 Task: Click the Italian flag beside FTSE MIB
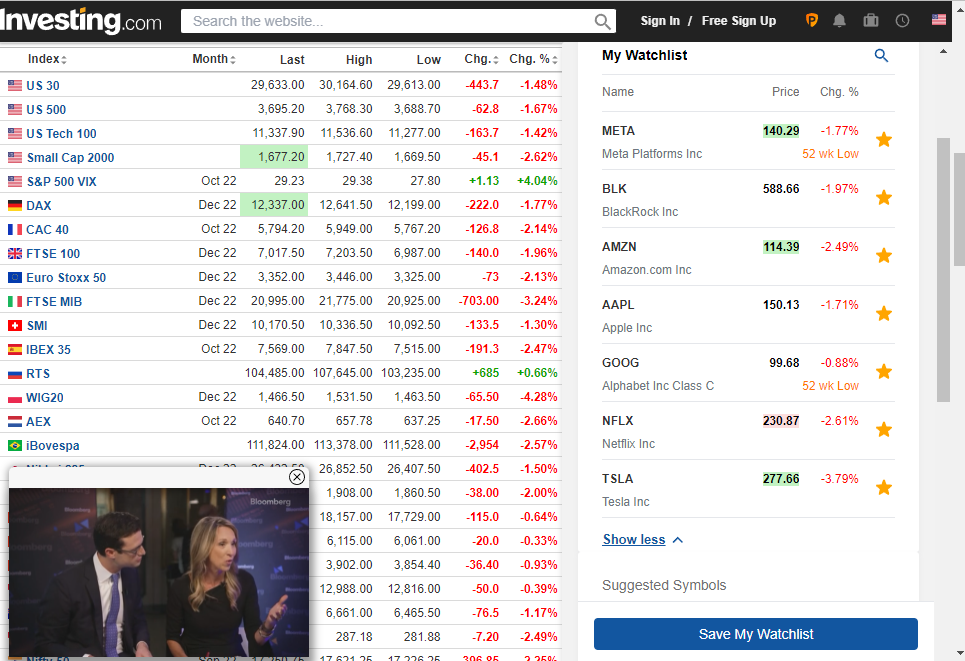tap(15, 302)
